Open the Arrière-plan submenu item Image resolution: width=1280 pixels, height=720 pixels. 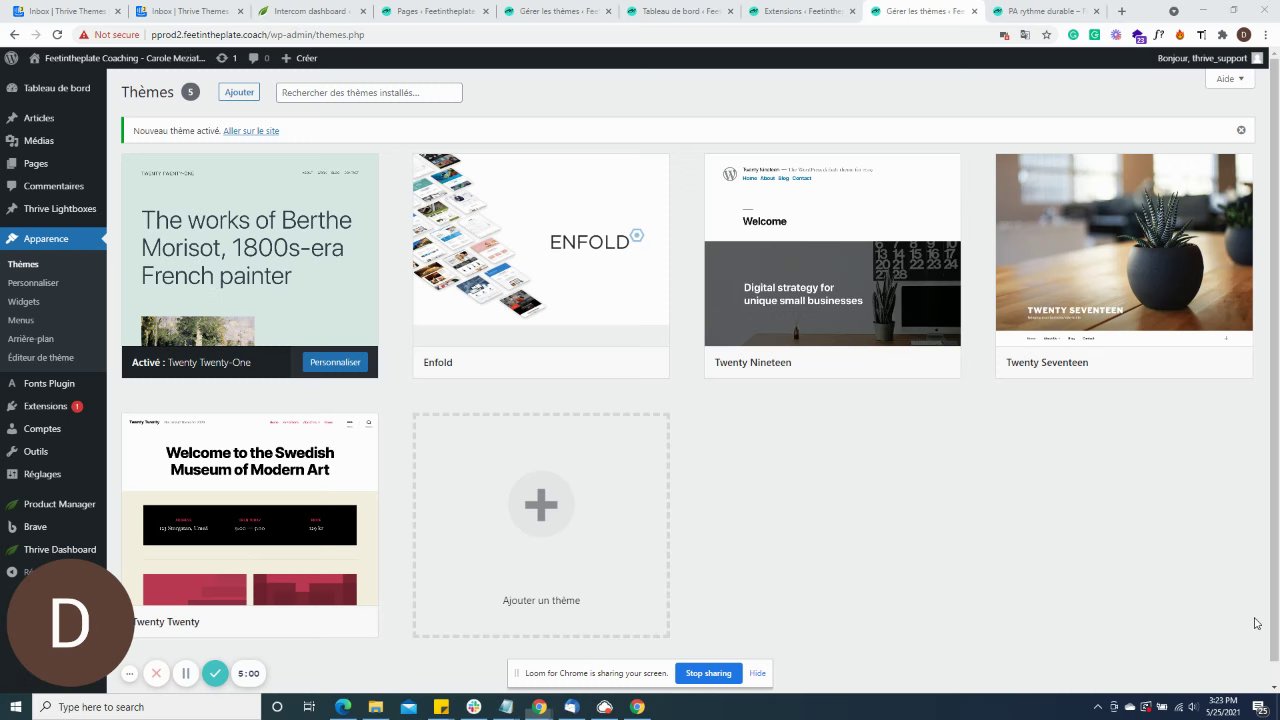(x=31, y=339)
